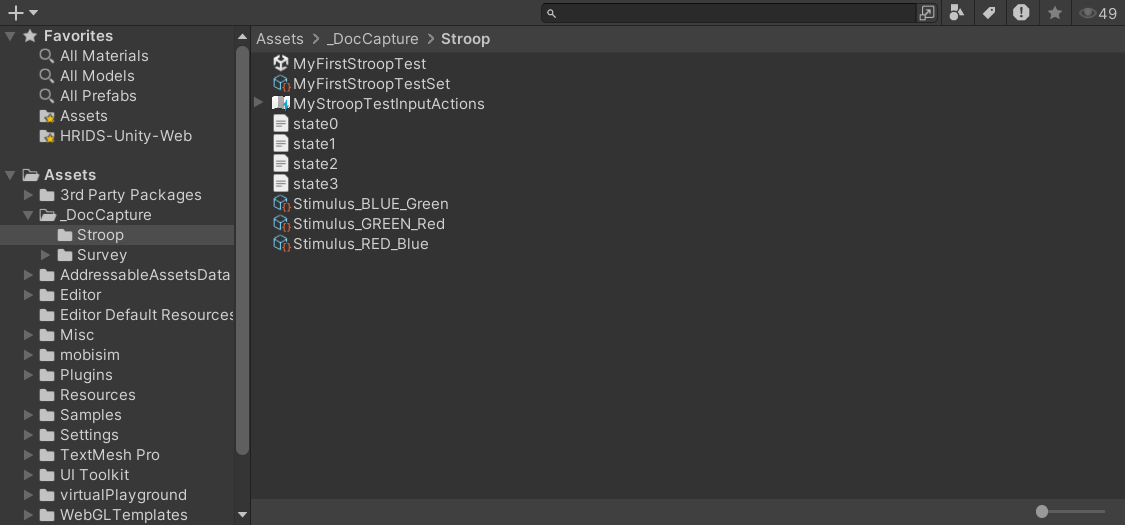The width and height of the screenshot is (1125, 525).
Task: Select Stimulus_GREEN_Red asset icon
Action: (281, 224)
